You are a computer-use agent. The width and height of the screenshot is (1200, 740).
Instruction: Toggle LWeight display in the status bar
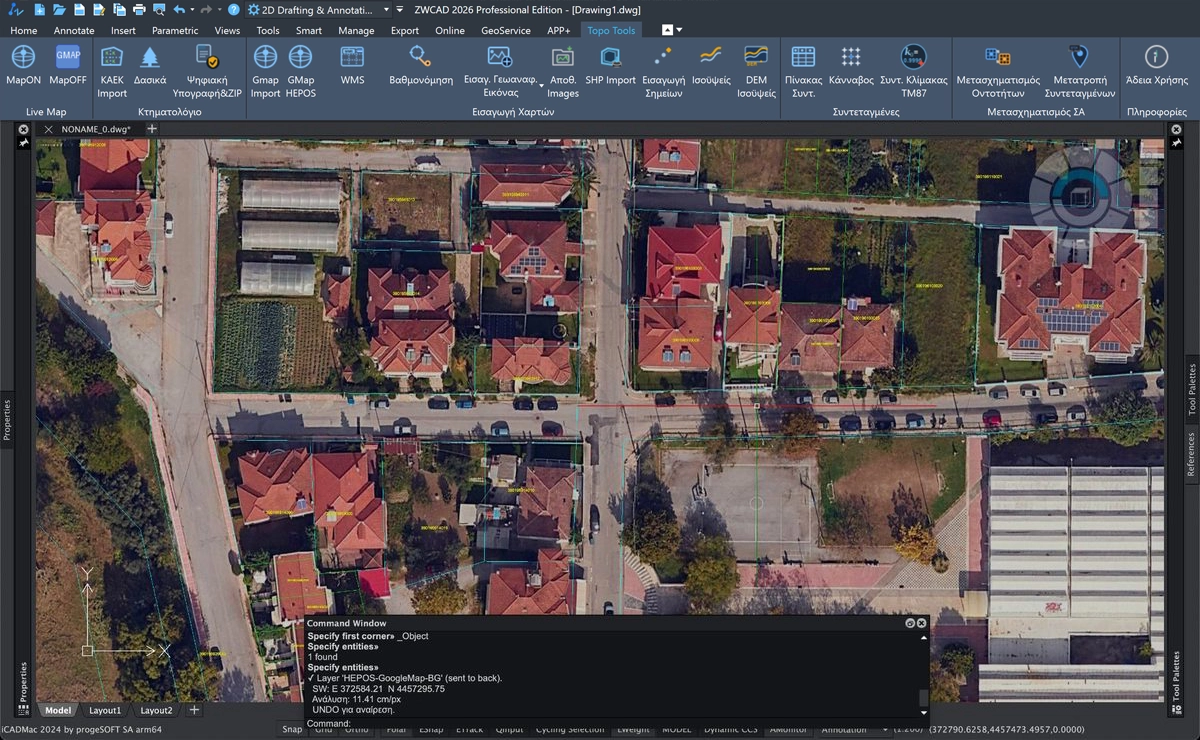pos(633,729)
